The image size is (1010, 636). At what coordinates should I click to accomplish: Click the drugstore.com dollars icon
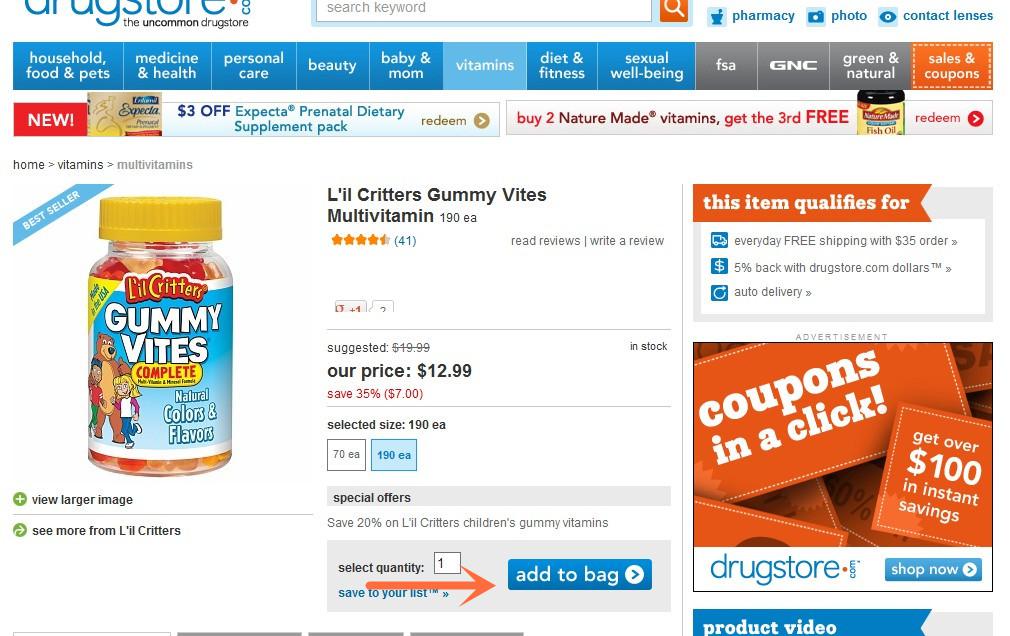(x=719, y=266)
